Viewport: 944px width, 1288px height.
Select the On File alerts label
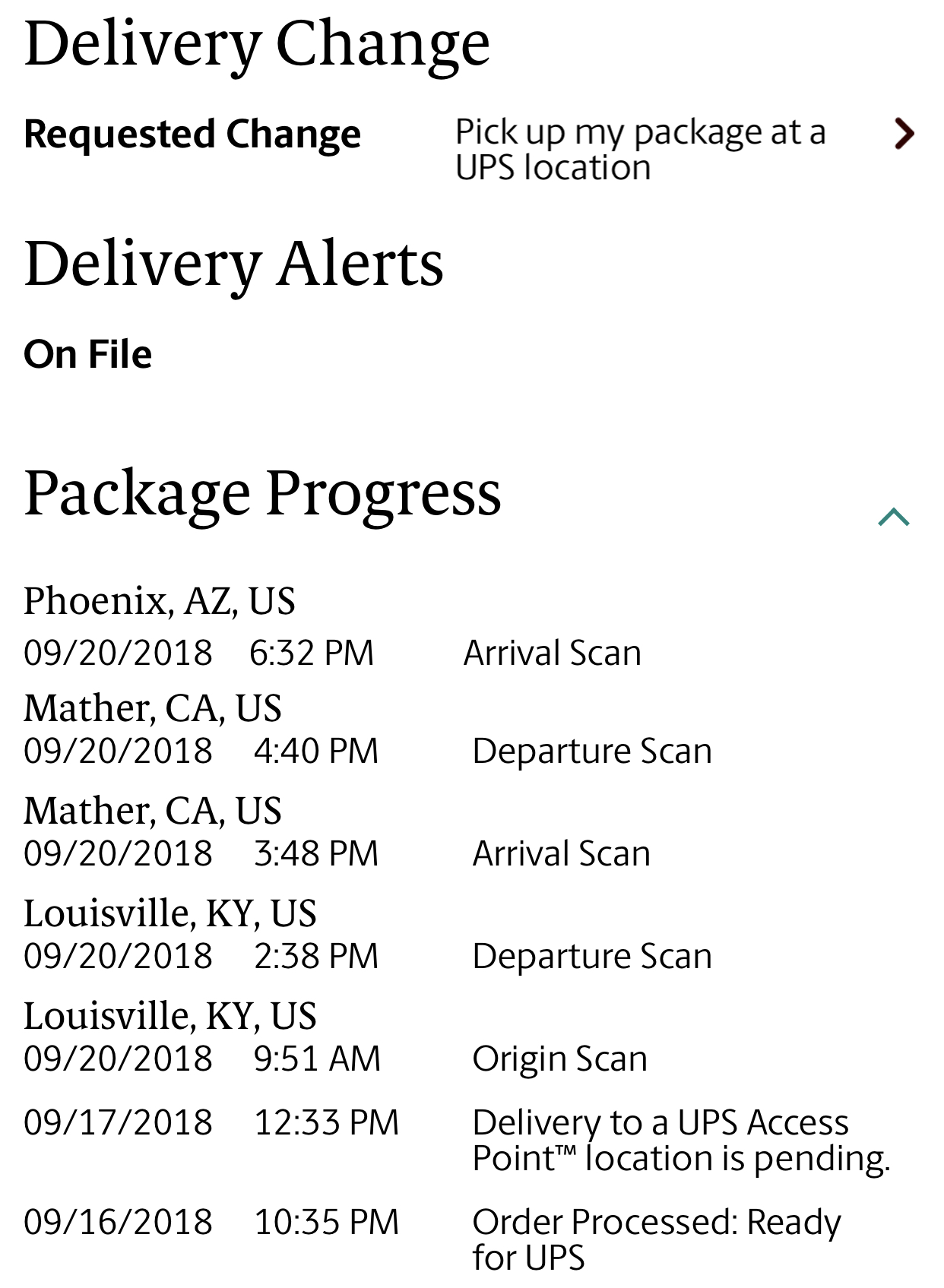coord(88,355)
